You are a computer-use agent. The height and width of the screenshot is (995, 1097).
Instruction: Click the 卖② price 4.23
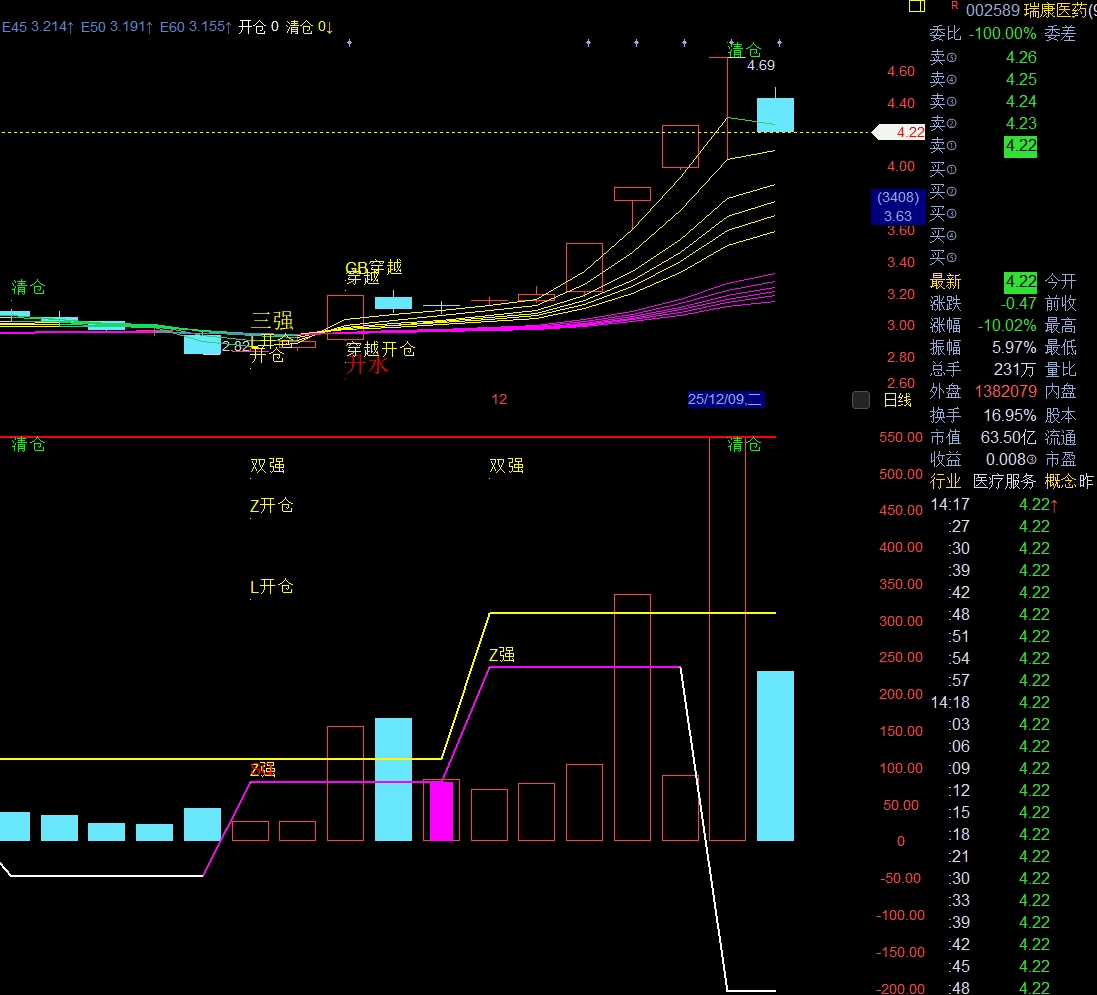coord(1021,123)
